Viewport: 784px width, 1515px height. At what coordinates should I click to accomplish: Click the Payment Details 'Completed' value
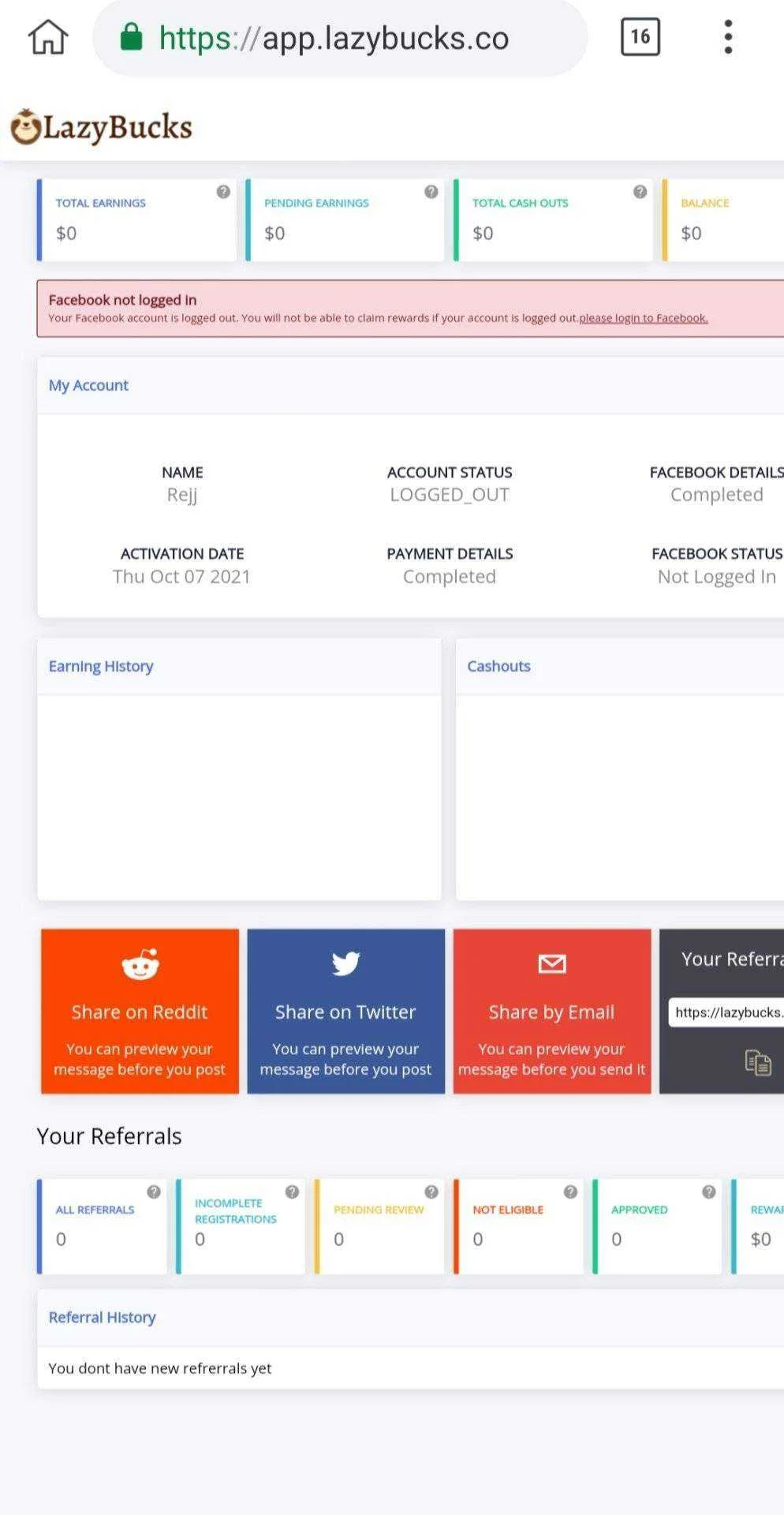[450, 577]
